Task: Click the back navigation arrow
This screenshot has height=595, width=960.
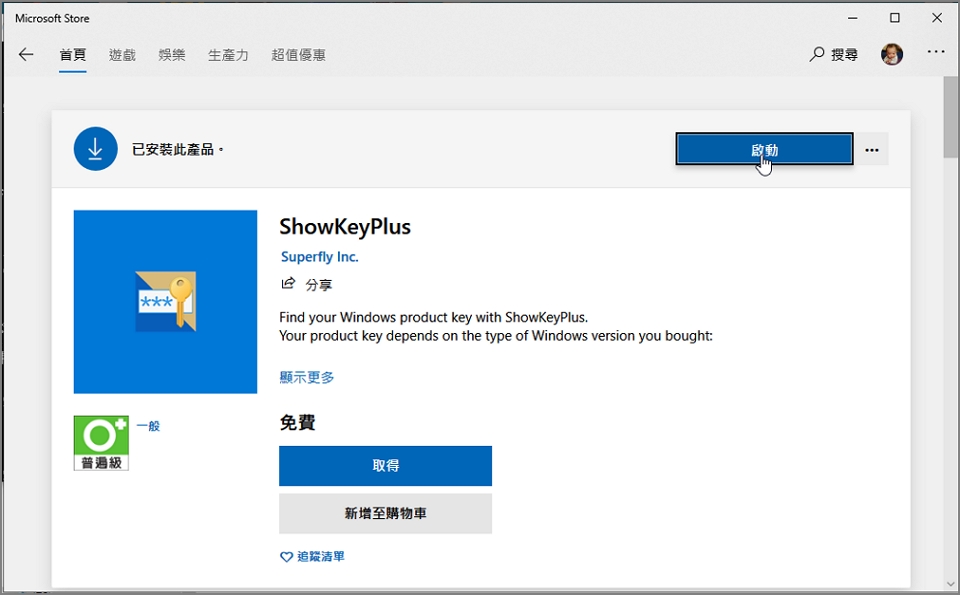Action: [x=26, y=55]
